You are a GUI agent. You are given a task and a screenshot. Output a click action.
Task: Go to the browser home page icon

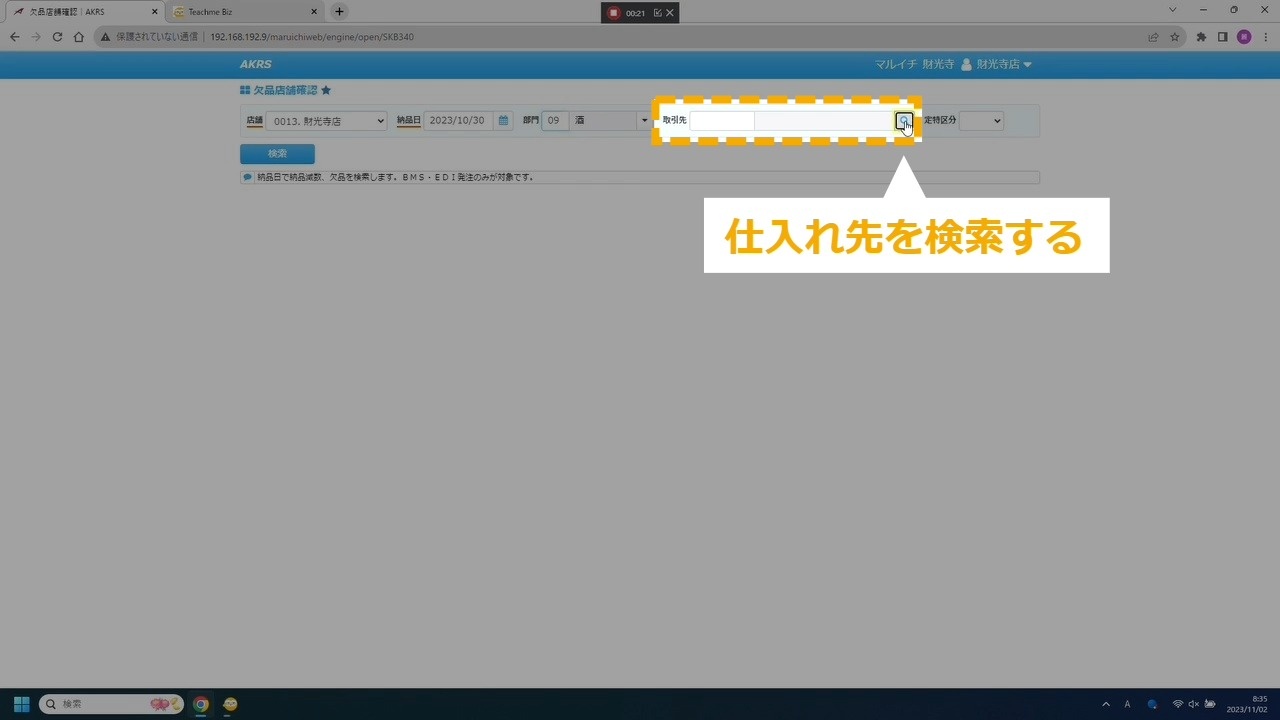(79, 37)
